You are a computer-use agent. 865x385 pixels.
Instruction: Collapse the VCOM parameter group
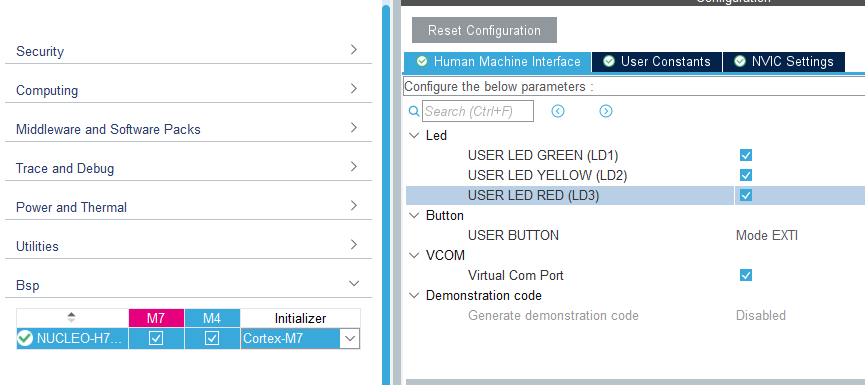414,255
